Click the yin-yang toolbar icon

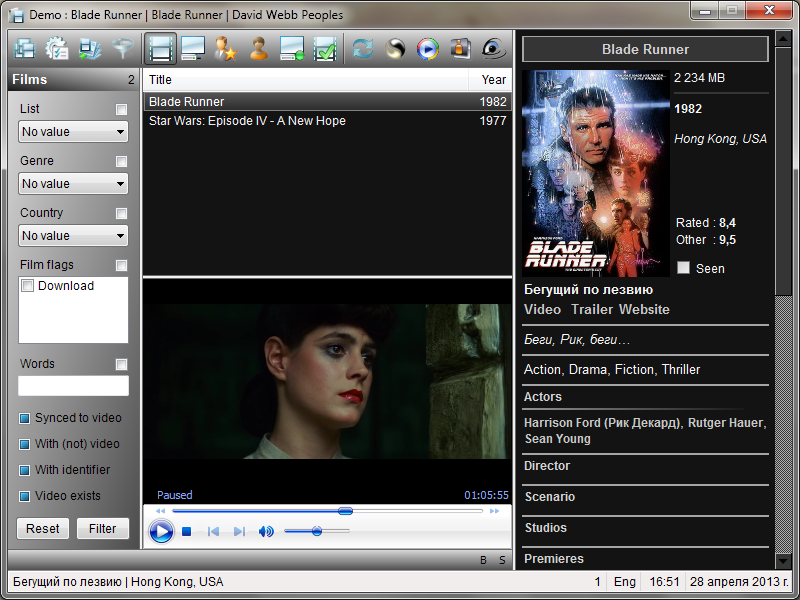point(395,49)
